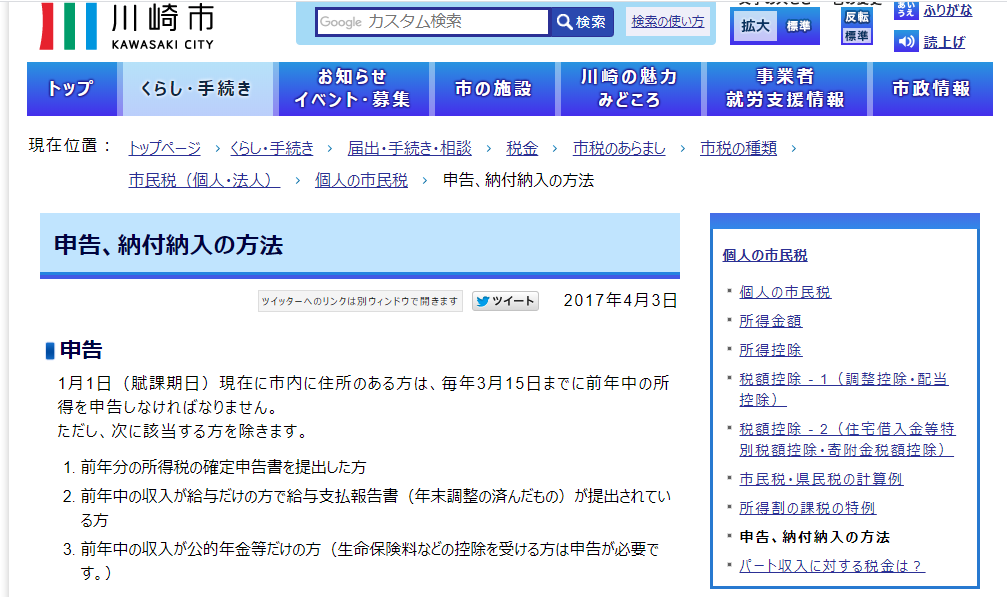The width and height of the screenshot is (1007, 597).
Task: Open the トップ navigation tab
Action: [72, 89]
